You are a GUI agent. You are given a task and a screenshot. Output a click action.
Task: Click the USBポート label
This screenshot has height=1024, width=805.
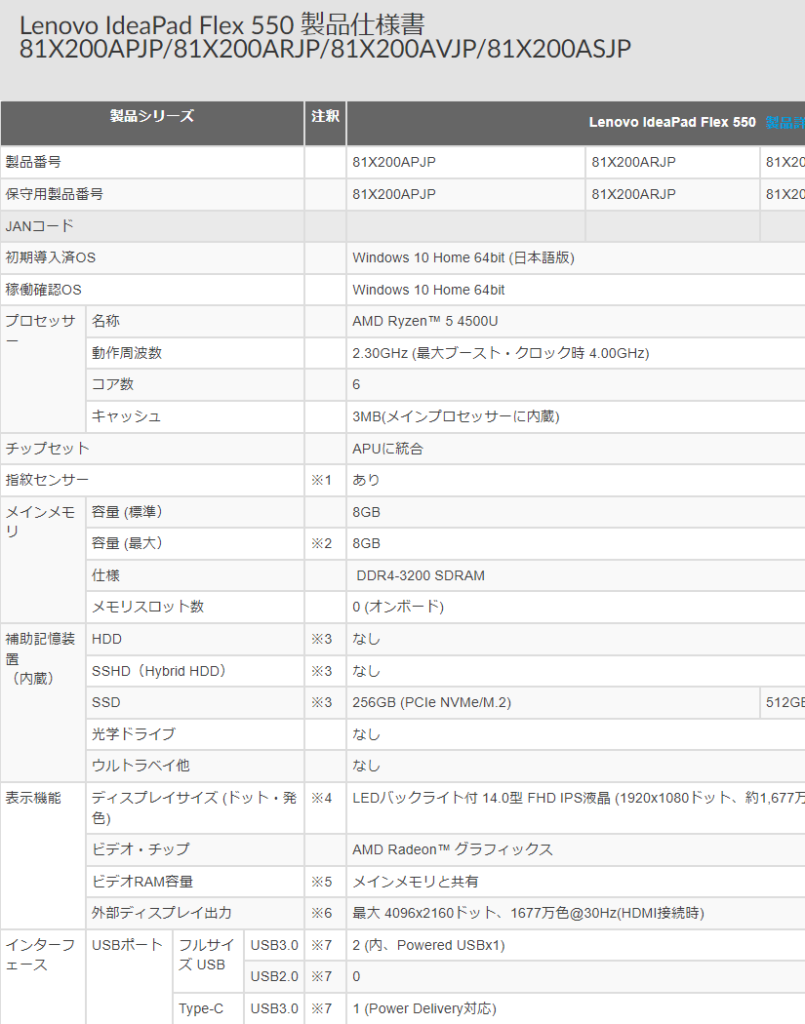tap(127, 945)
